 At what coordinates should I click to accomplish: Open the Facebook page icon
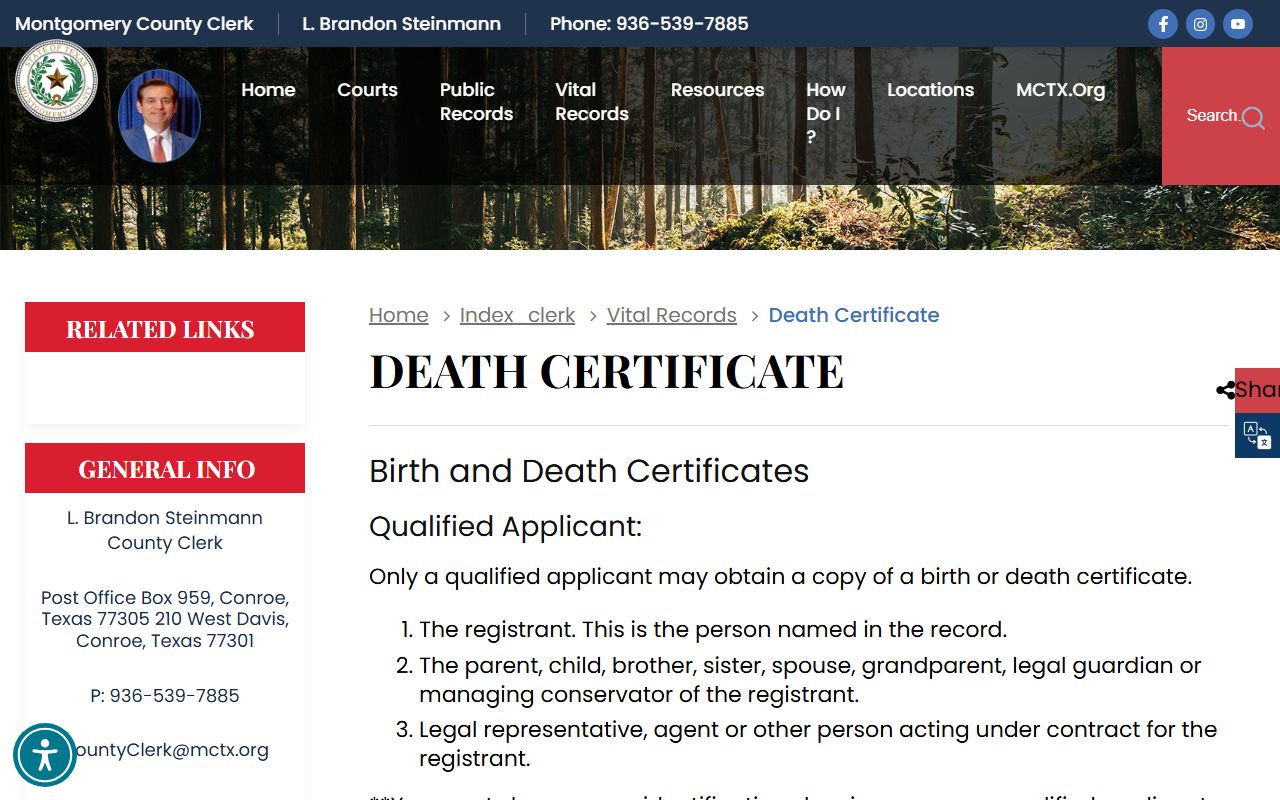pyautogui.click(x=1163, y=24)
